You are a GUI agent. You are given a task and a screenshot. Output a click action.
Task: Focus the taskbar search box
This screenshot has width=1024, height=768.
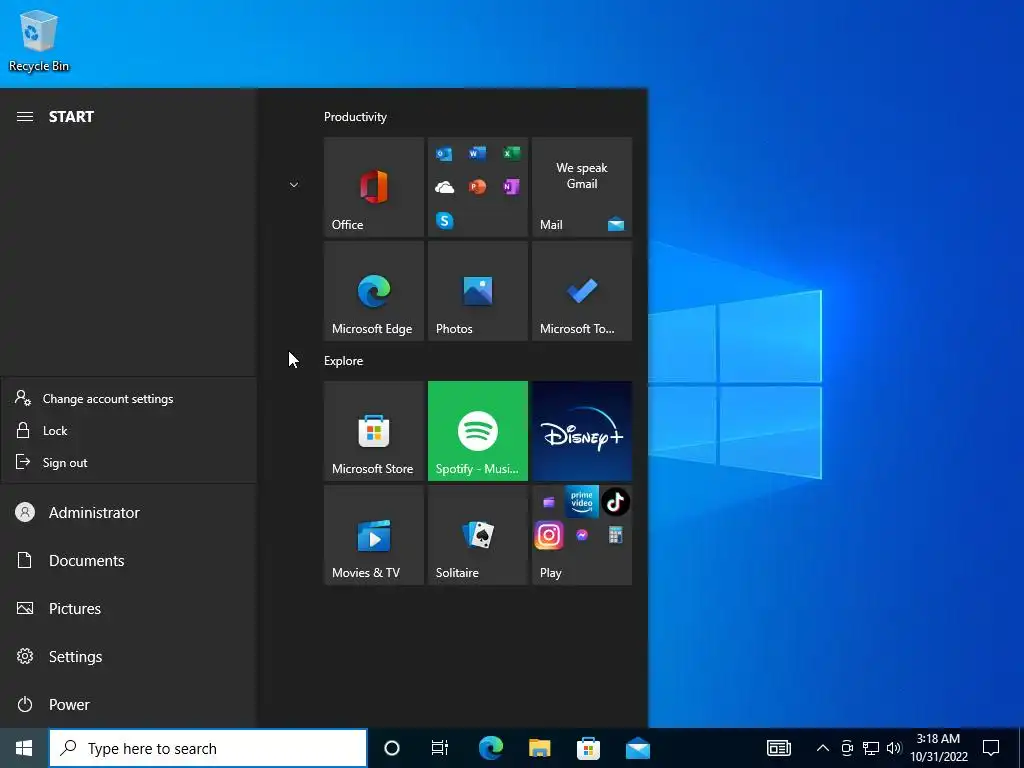coord(208,748)
